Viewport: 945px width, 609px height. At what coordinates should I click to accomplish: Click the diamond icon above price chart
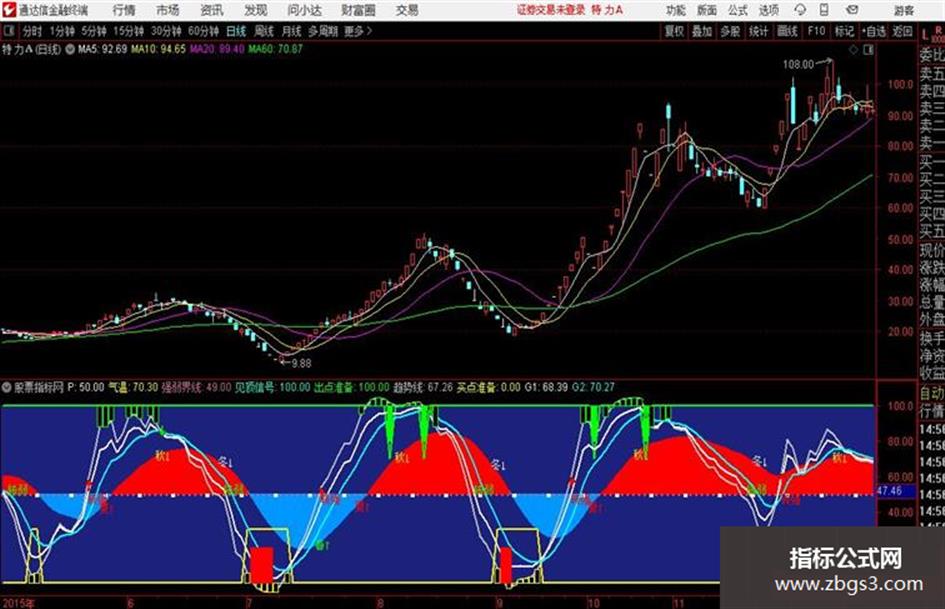[853, 50]
